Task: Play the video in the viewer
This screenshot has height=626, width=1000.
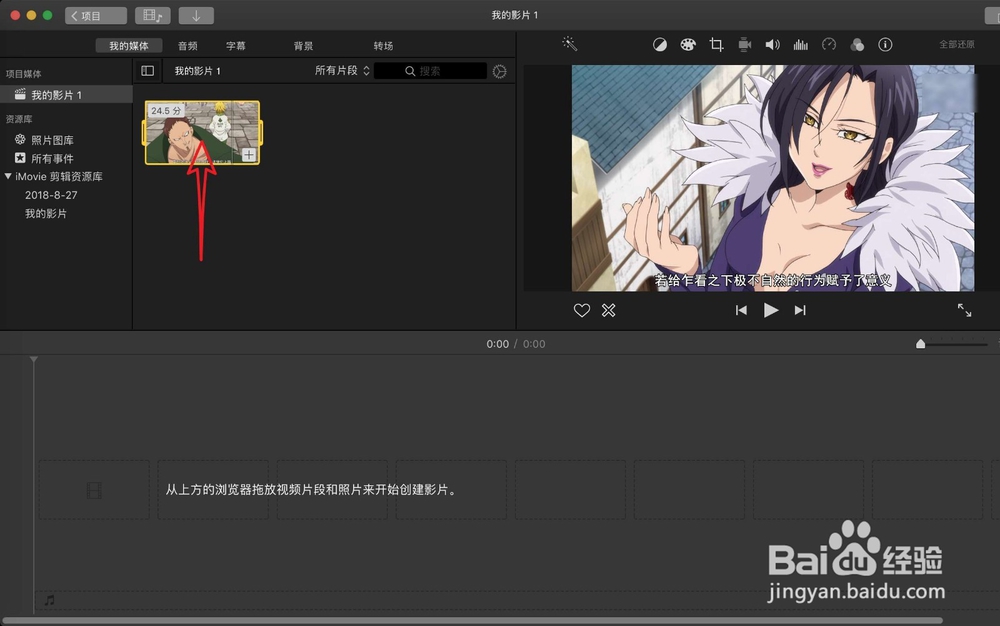Action: 770,310
